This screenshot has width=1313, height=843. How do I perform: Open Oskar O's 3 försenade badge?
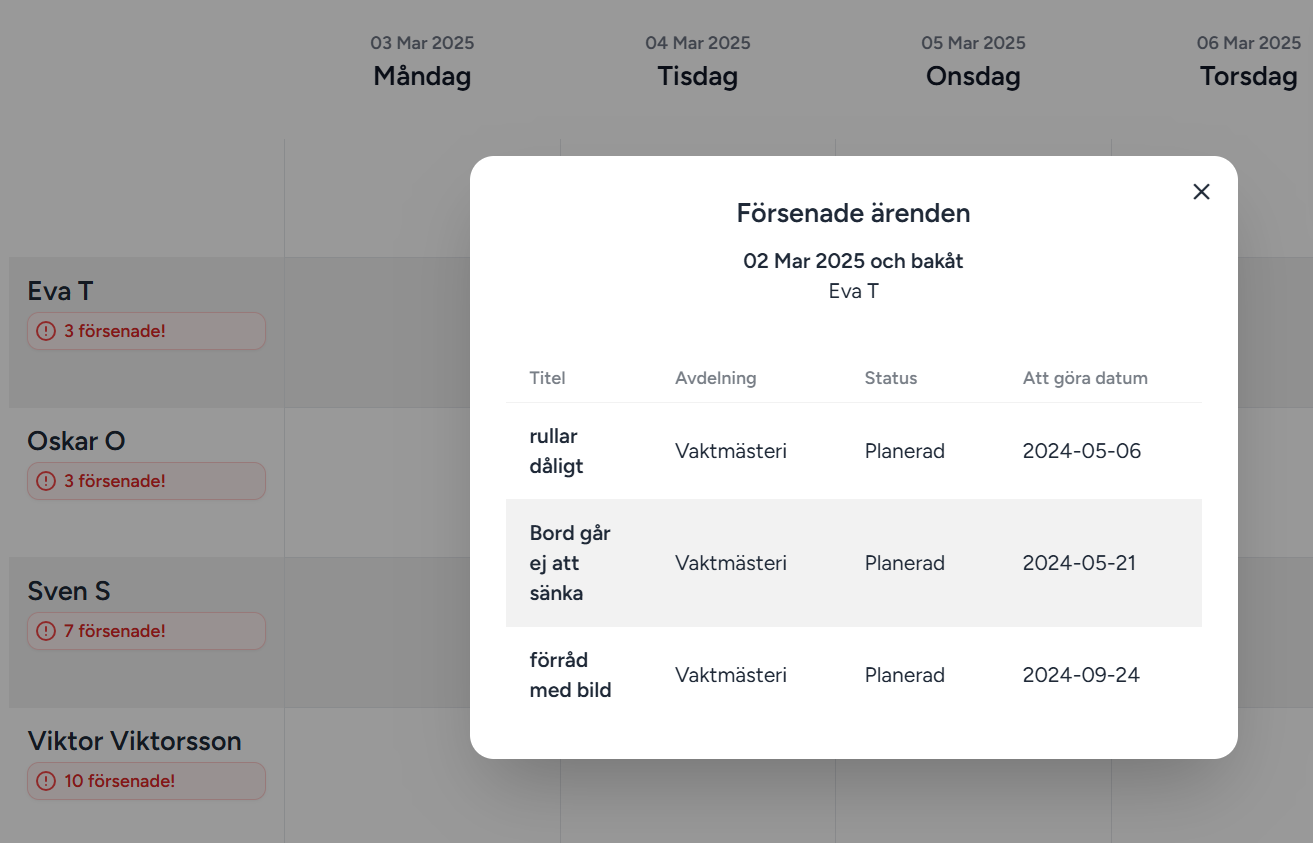(146, 481)
